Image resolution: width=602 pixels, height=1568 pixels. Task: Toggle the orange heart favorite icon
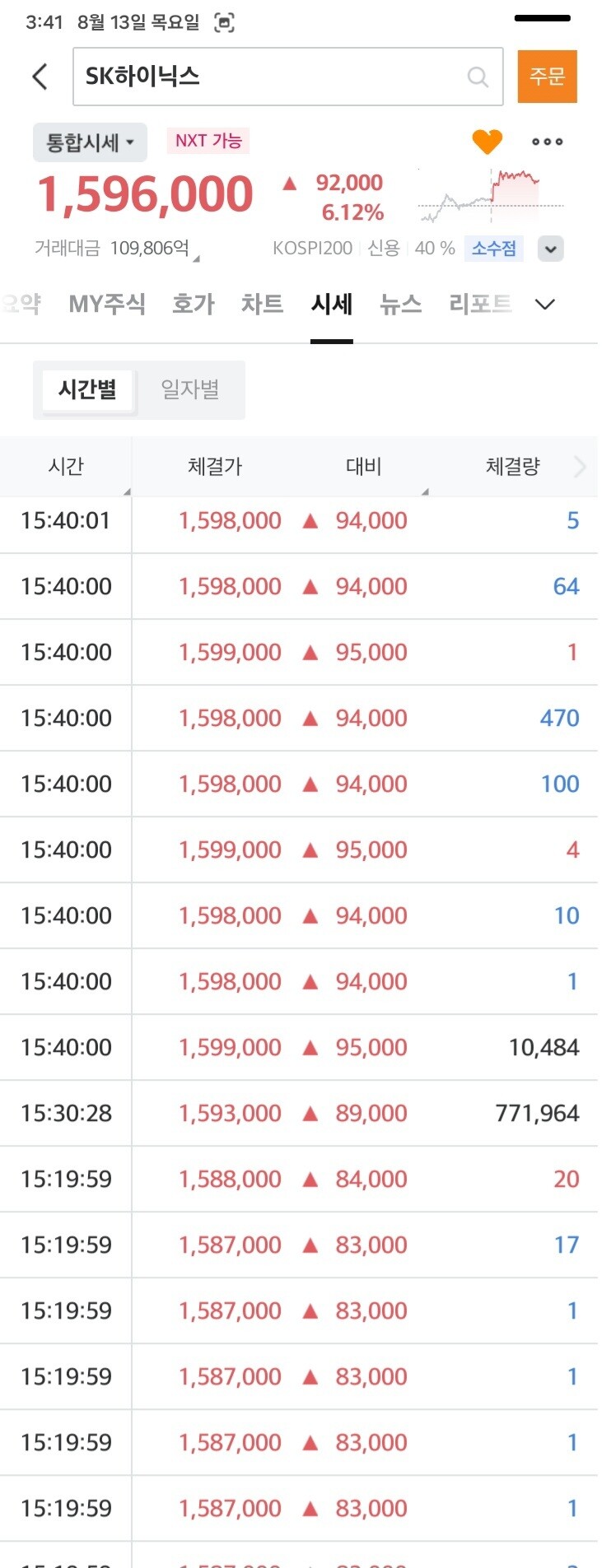tap(488, 142)
